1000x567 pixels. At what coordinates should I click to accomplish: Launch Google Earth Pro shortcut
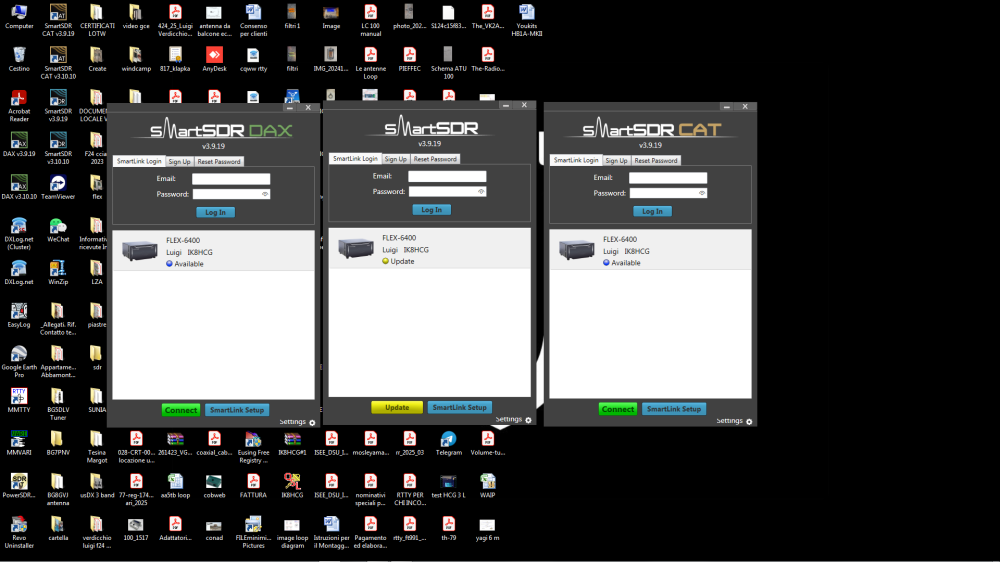(x=19, y=362)
